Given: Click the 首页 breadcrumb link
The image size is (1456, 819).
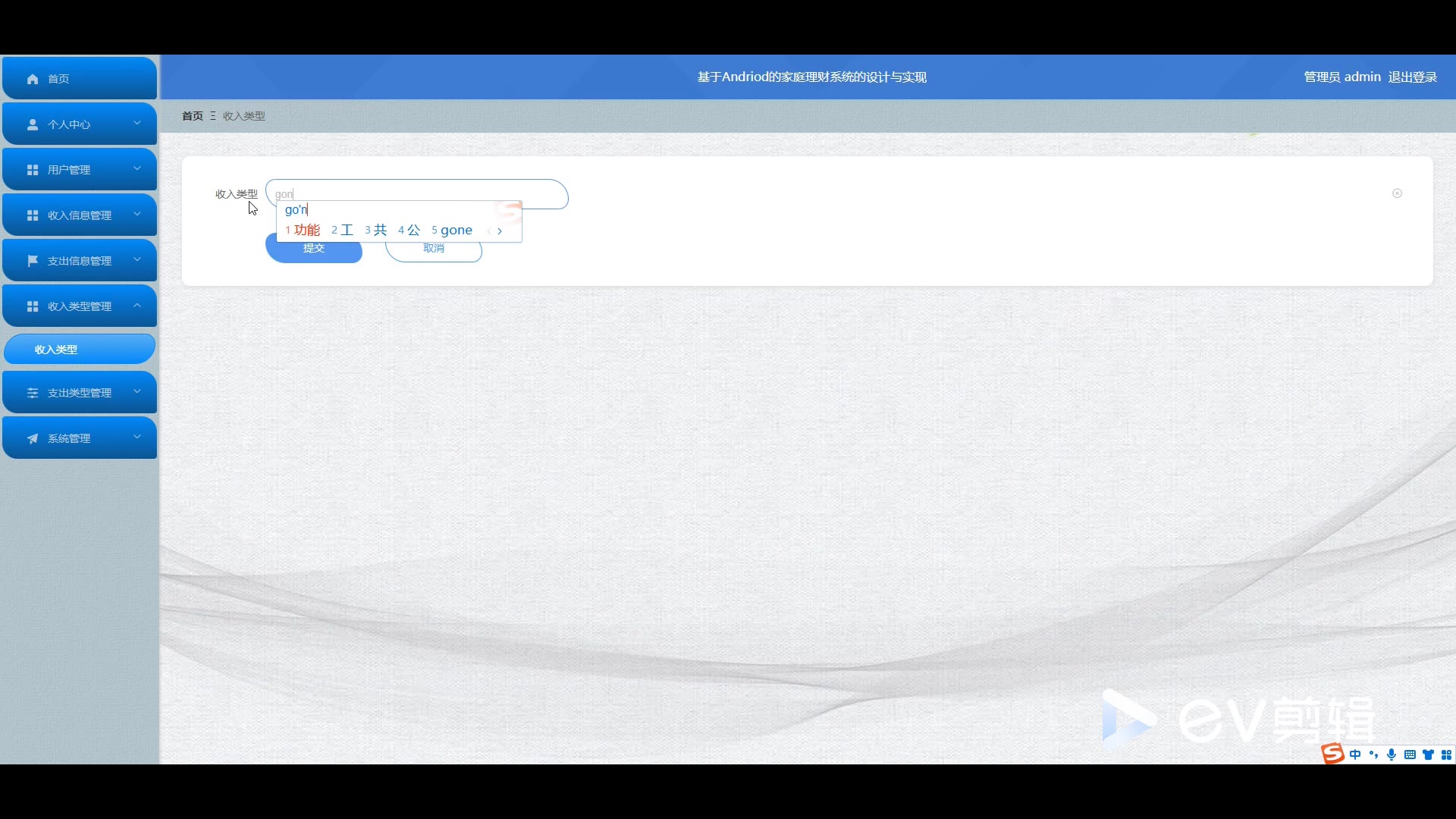Looking at the screenshot, I should (193, 116).
